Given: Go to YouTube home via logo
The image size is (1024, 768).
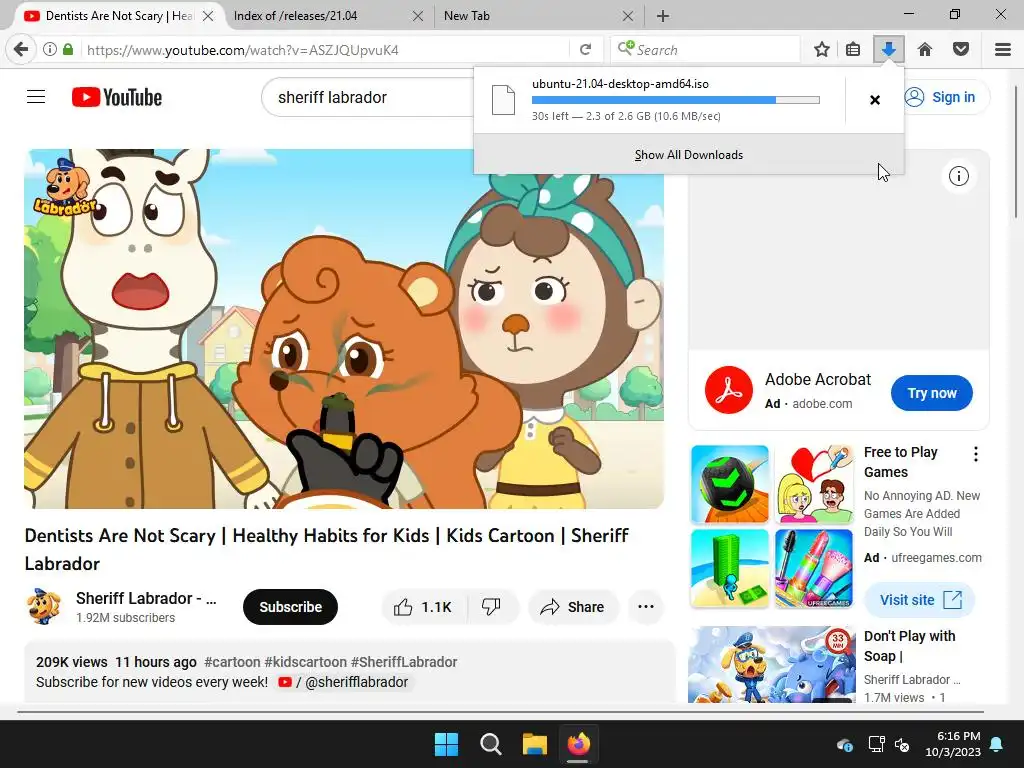Looking at the screenshot, I should click(x=117, y=97).
